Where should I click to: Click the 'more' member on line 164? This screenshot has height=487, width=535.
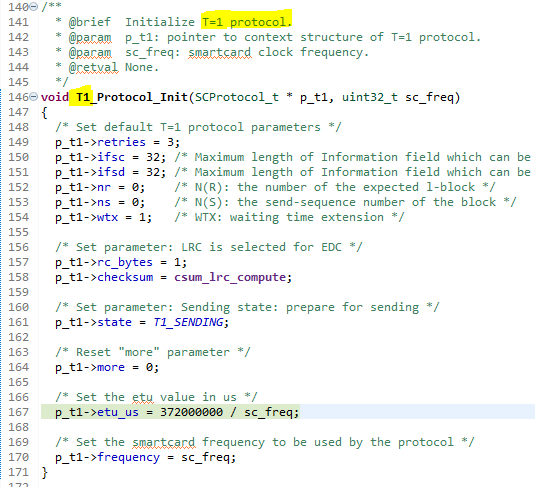111,367
